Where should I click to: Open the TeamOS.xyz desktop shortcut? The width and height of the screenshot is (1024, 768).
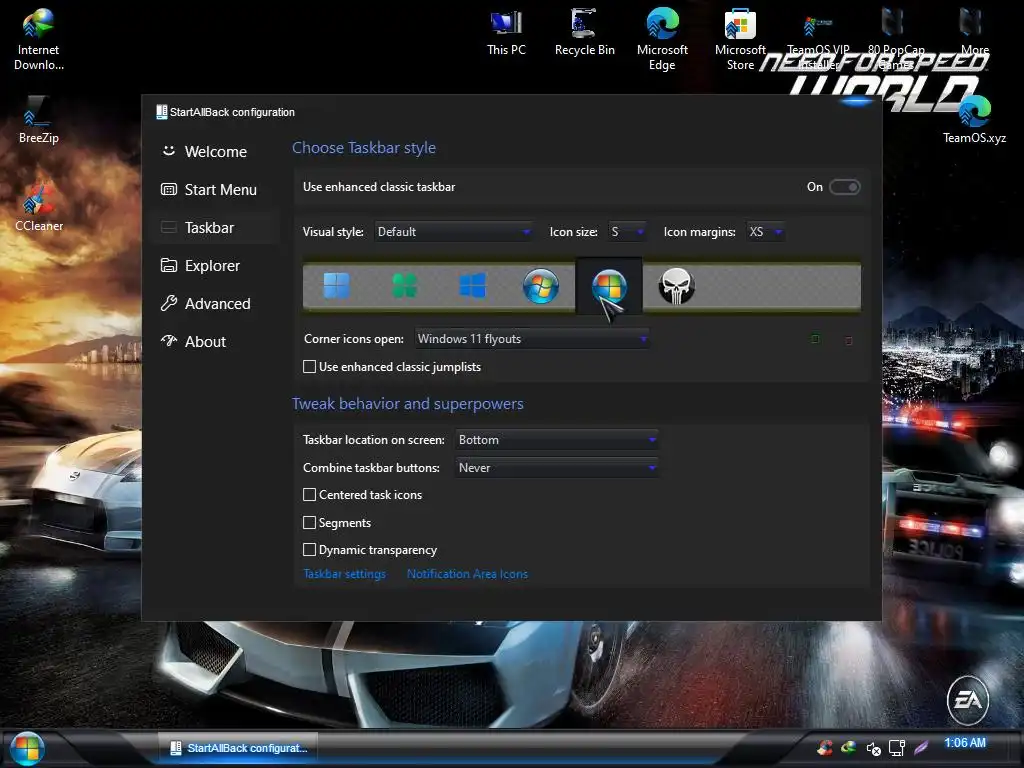coord(974,120)
